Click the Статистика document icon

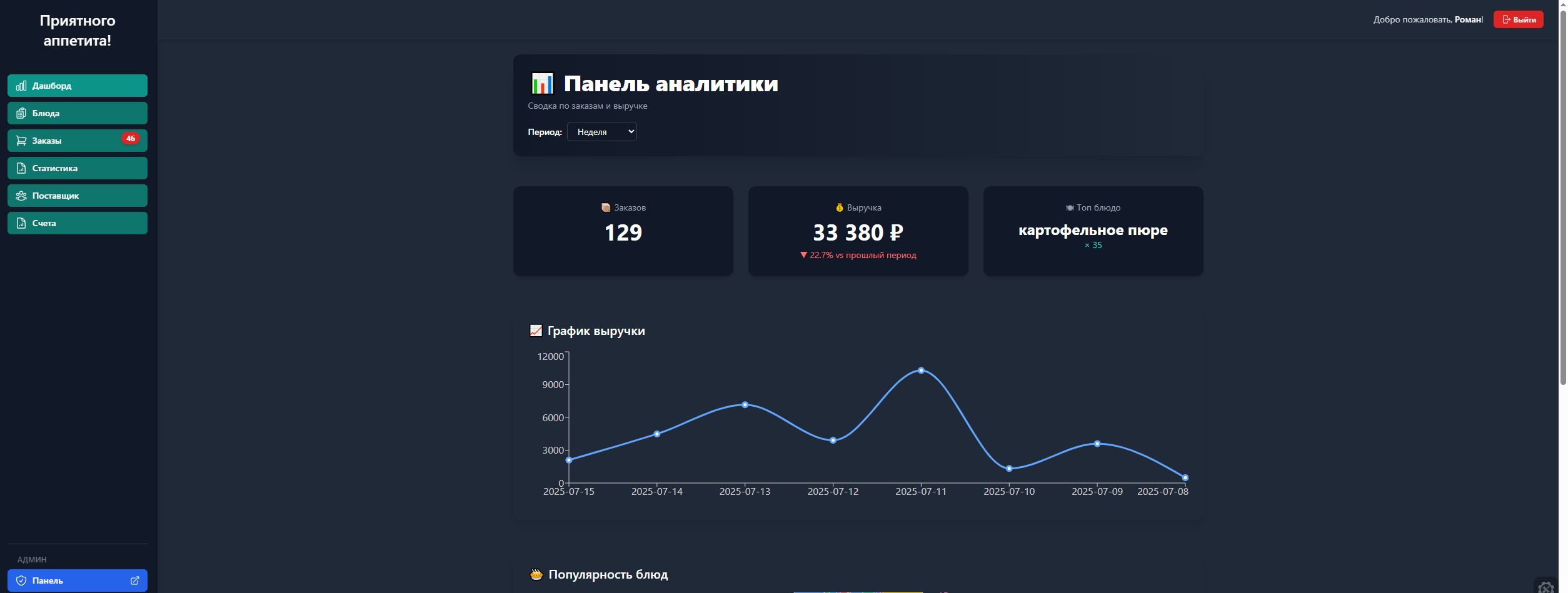[21, 168]
